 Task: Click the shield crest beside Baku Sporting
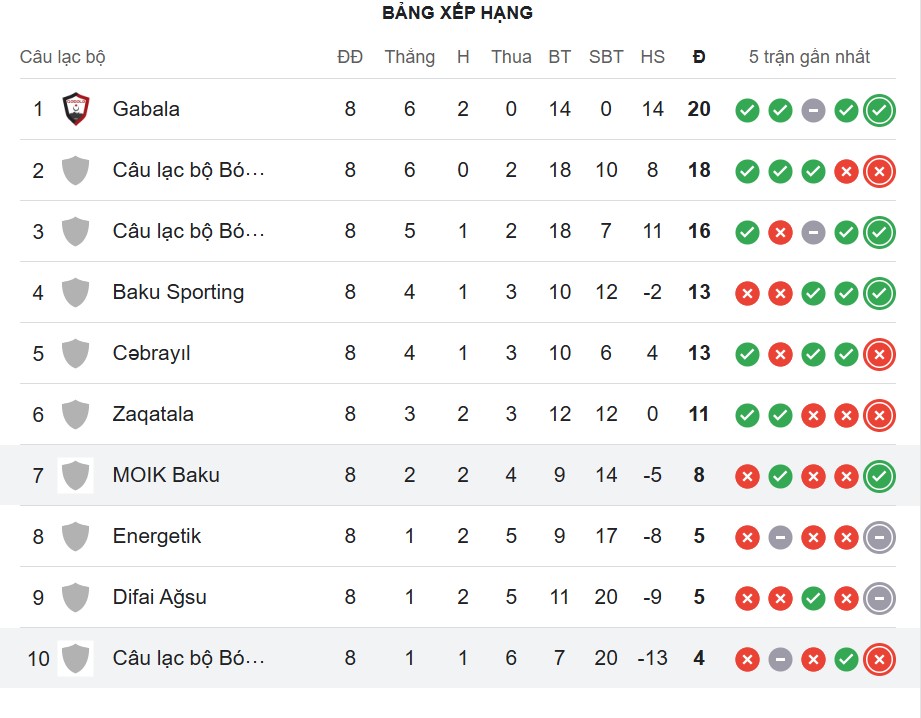tap(76, 292)
